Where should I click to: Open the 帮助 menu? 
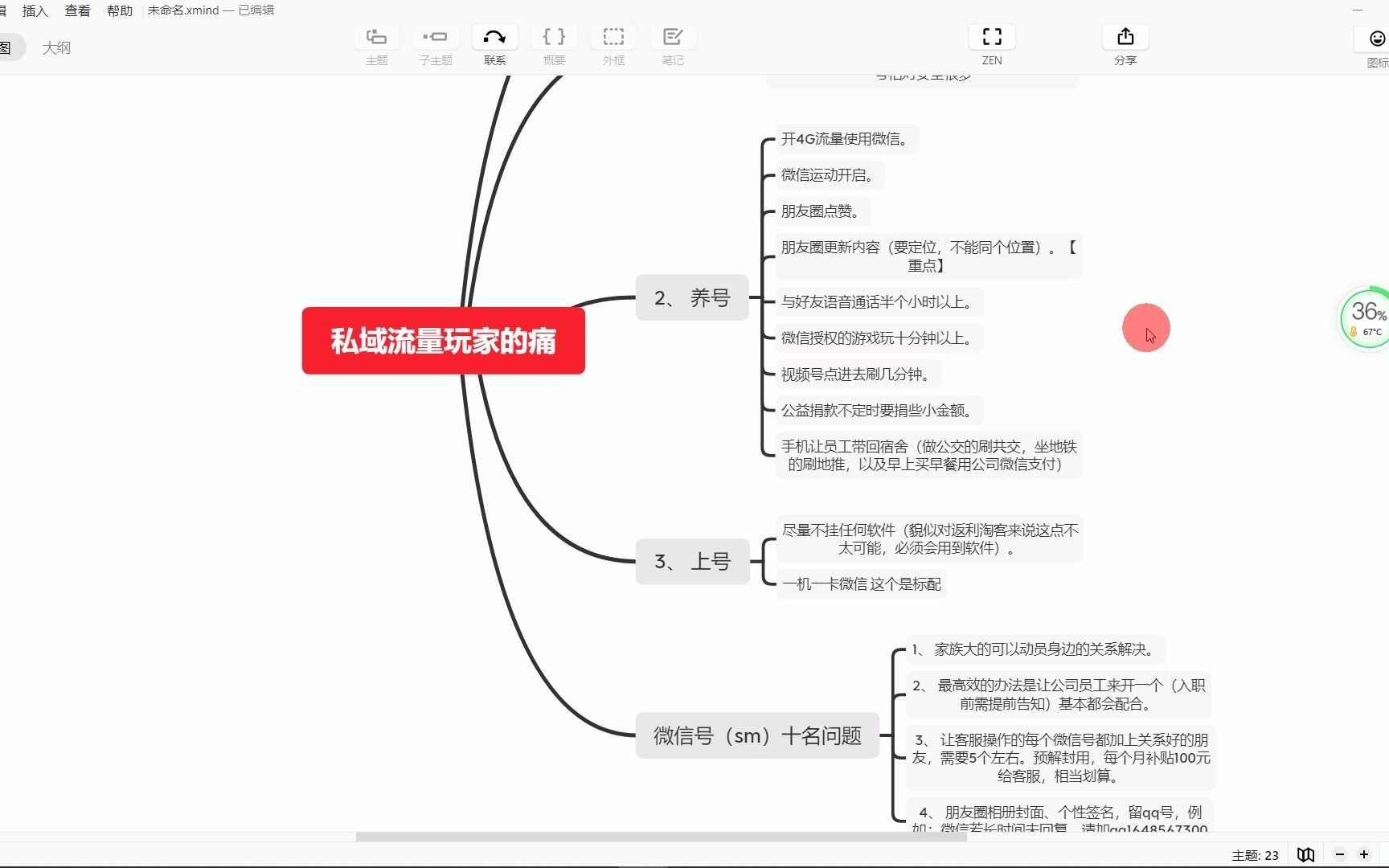pos(120,10)
